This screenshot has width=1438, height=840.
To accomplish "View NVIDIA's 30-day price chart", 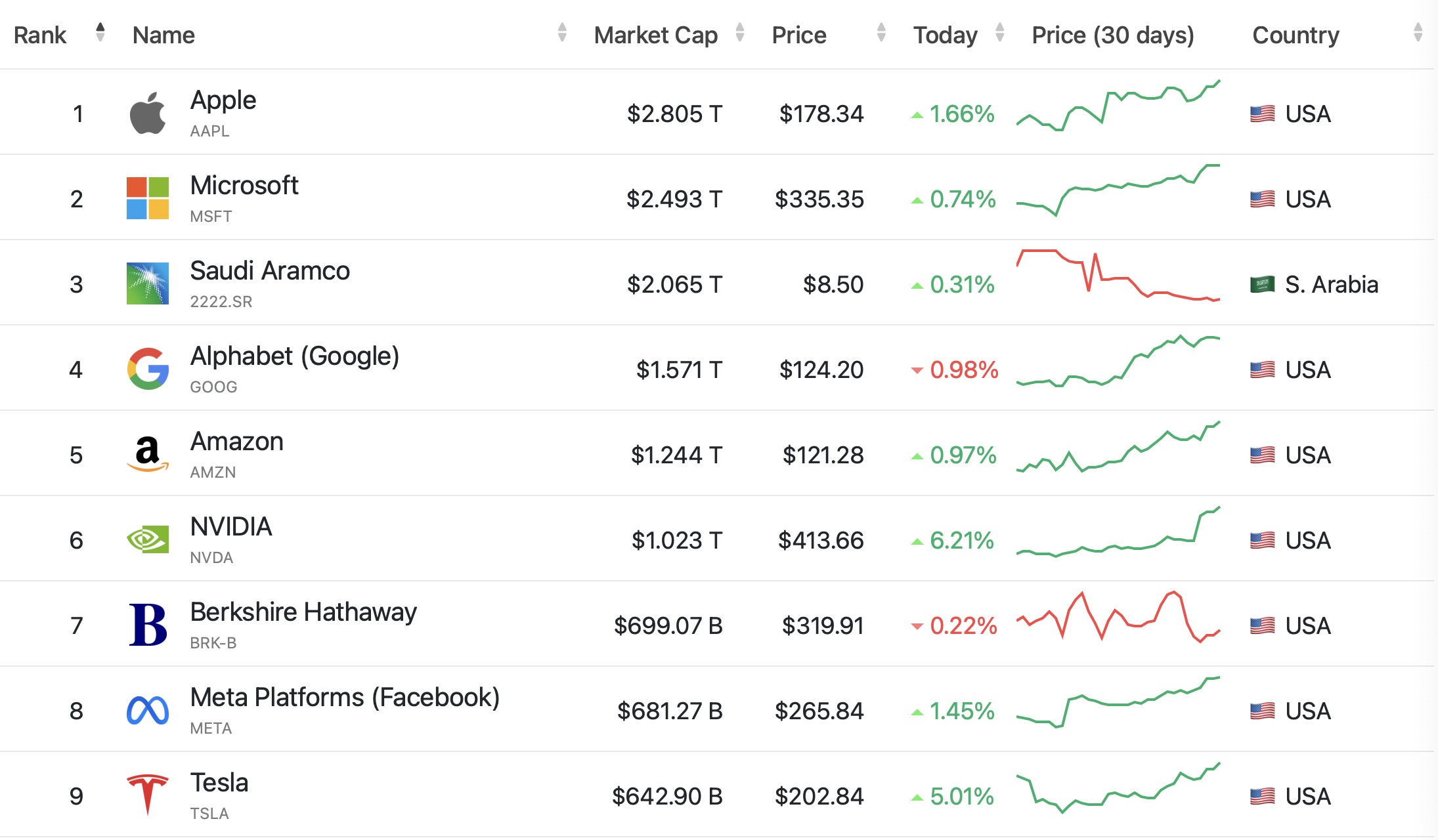I will (1118, 533).
